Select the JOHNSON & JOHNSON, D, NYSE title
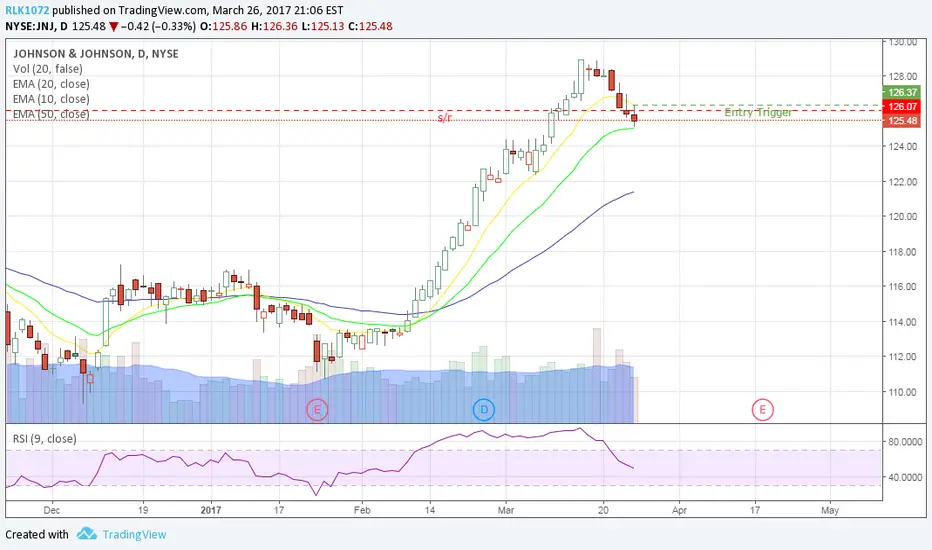The height and width of the screenshot is (550, 932). 96,54
